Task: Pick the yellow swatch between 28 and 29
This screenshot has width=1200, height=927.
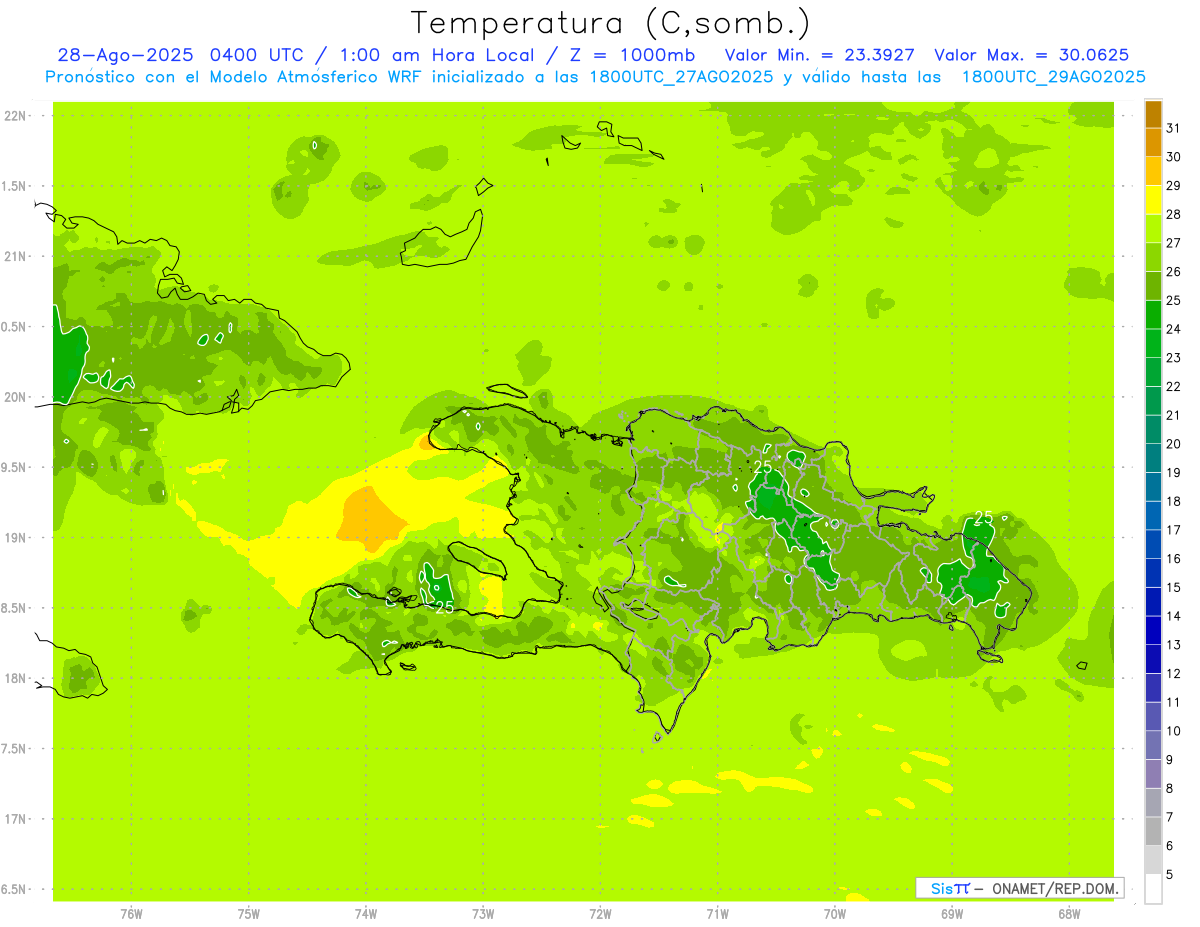Action: tap(1153, 200)
